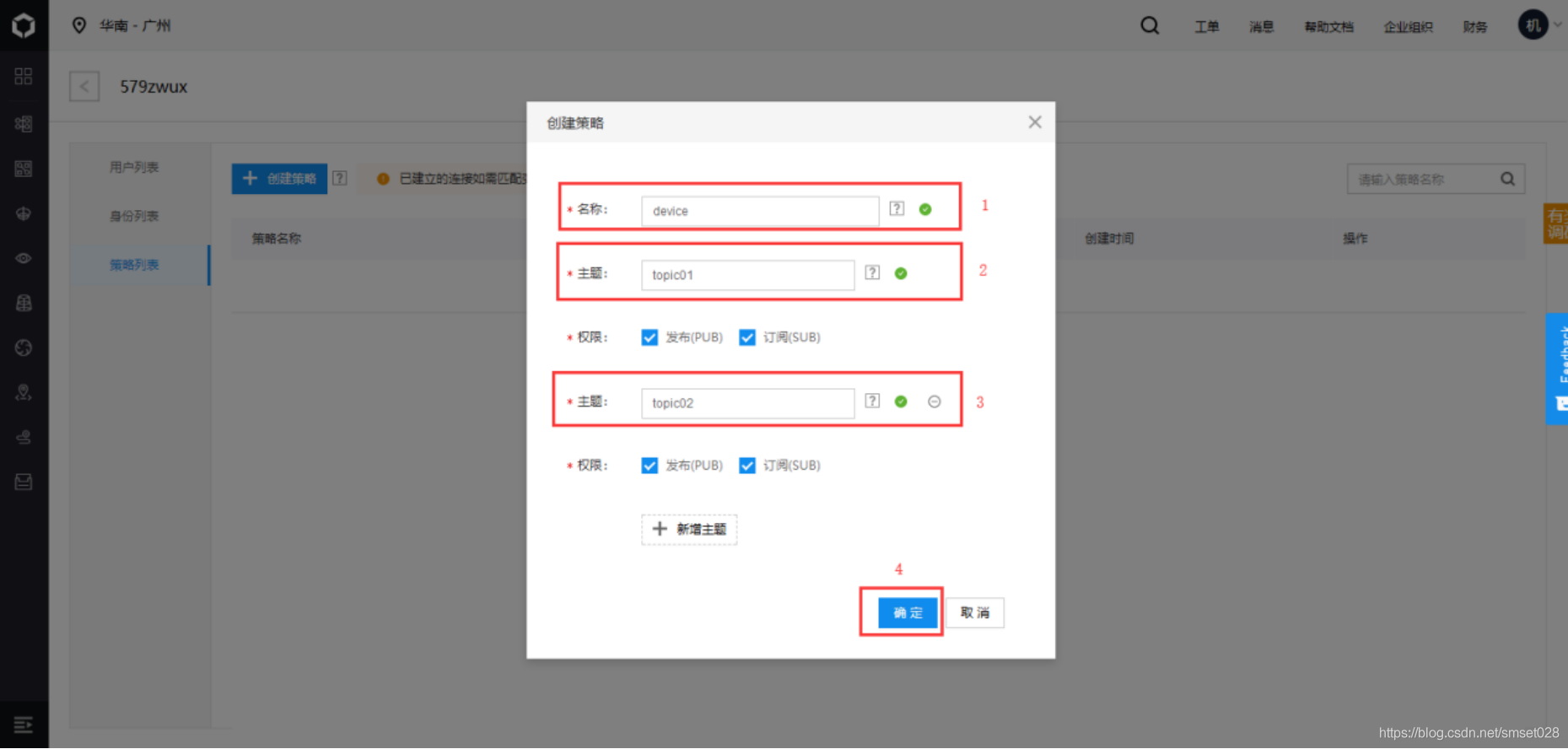This screenshot has height=749, width=1568.
Task: Click help icon next to 创建策略 button
Action: [340, 178]
